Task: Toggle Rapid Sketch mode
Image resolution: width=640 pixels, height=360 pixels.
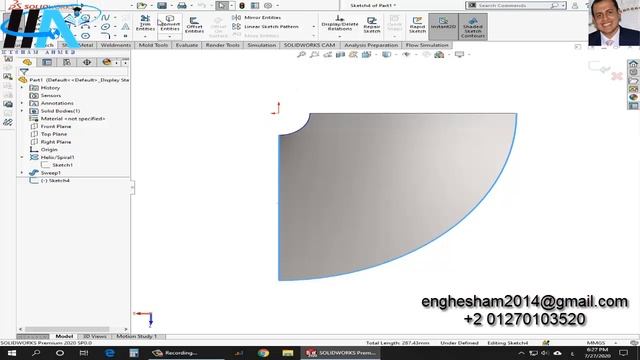Action: 417,25
